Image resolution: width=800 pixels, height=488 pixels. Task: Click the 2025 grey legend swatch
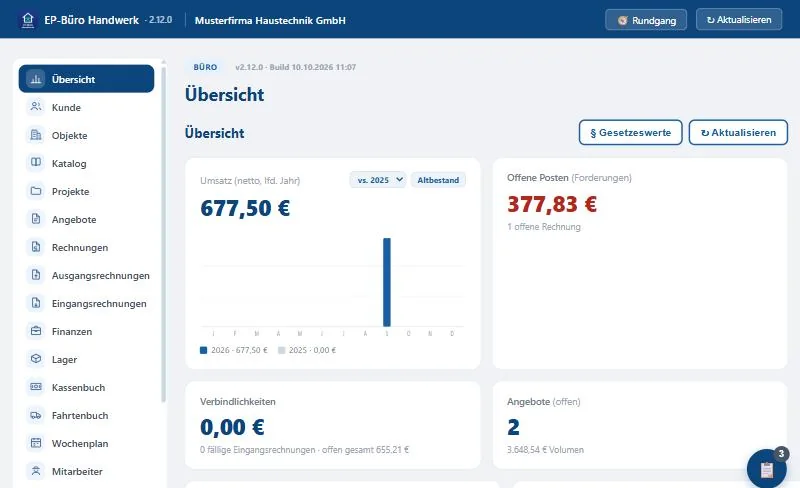(281, 350)
